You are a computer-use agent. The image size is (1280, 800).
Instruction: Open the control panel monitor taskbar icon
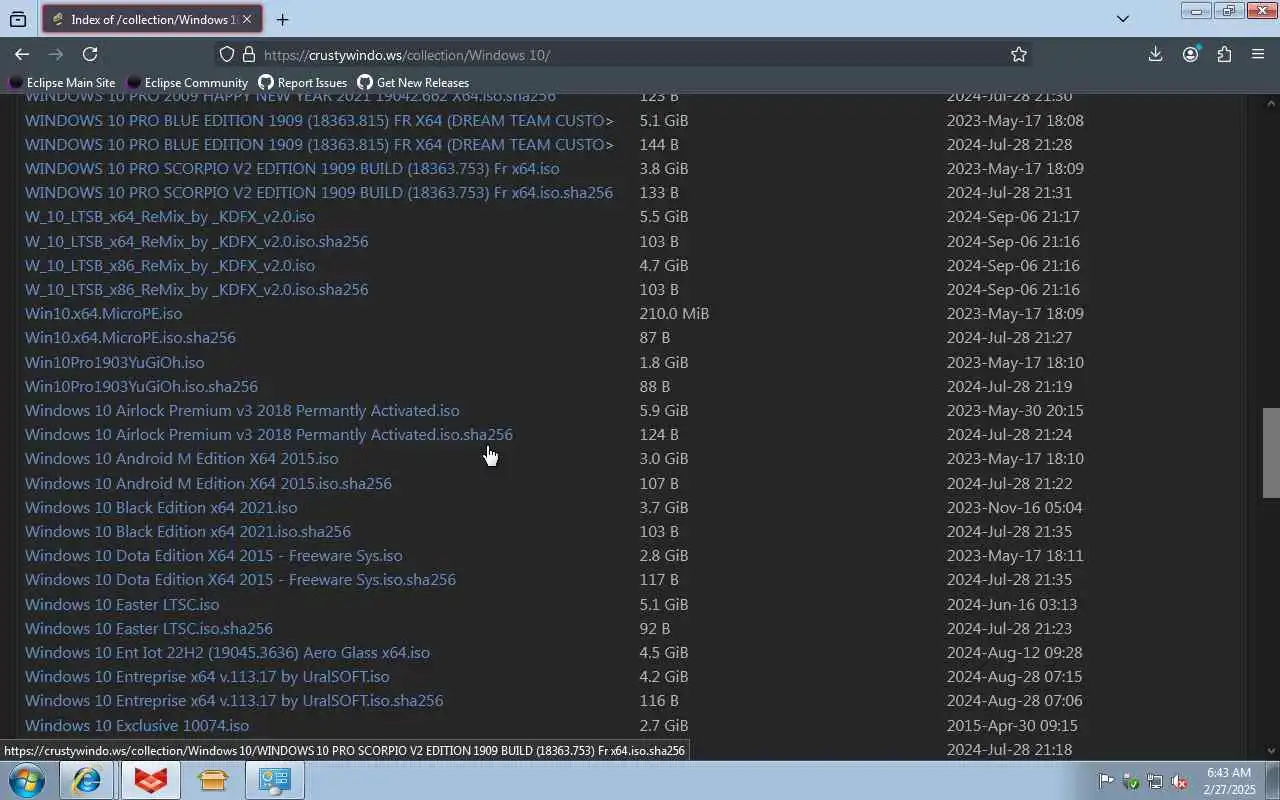coord(274,780)
